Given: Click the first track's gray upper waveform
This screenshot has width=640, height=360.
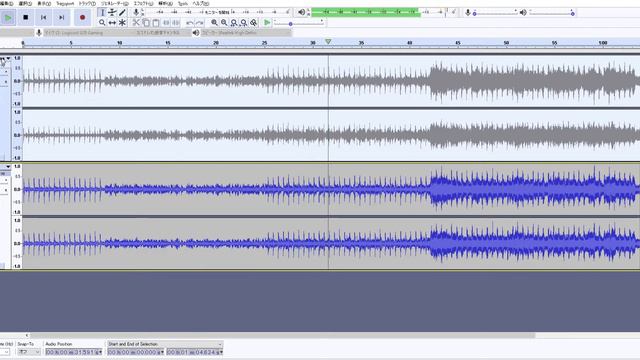Looking at the screenshot, I should point(331,81).
